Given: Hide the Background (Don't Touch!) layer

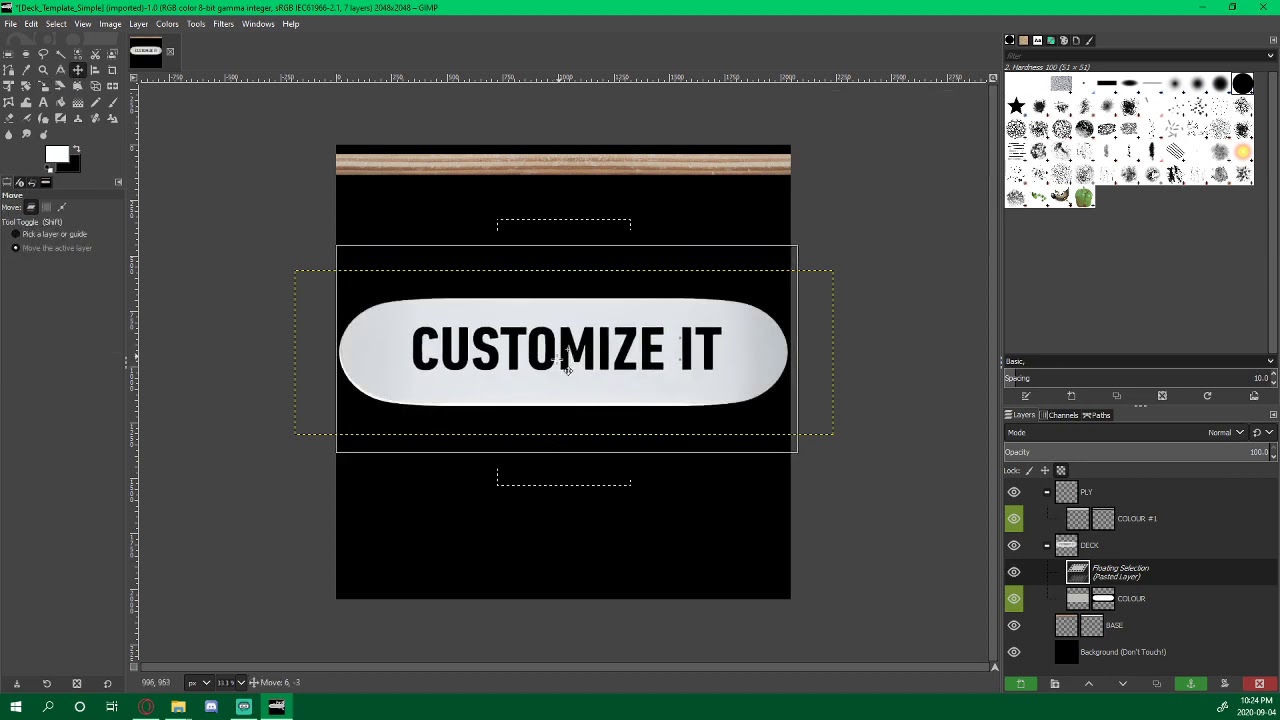Looking at the screenshot, I should 1014,652.
